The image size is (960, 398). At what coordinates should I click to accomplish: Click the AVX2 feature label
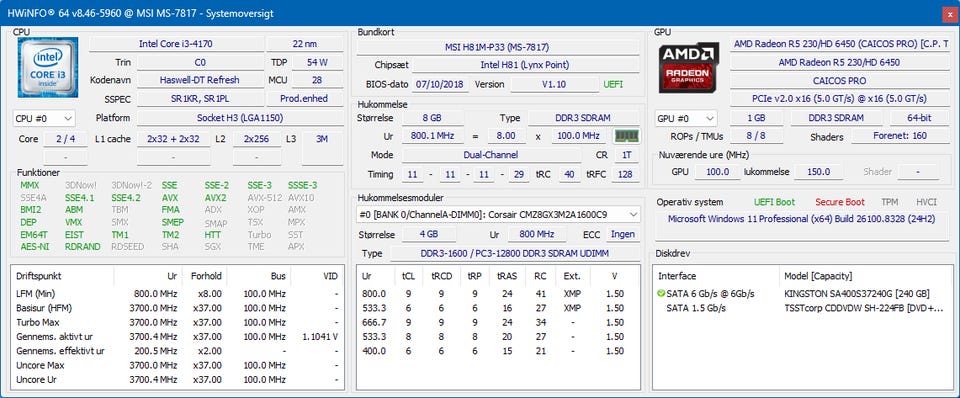(216, 198)
